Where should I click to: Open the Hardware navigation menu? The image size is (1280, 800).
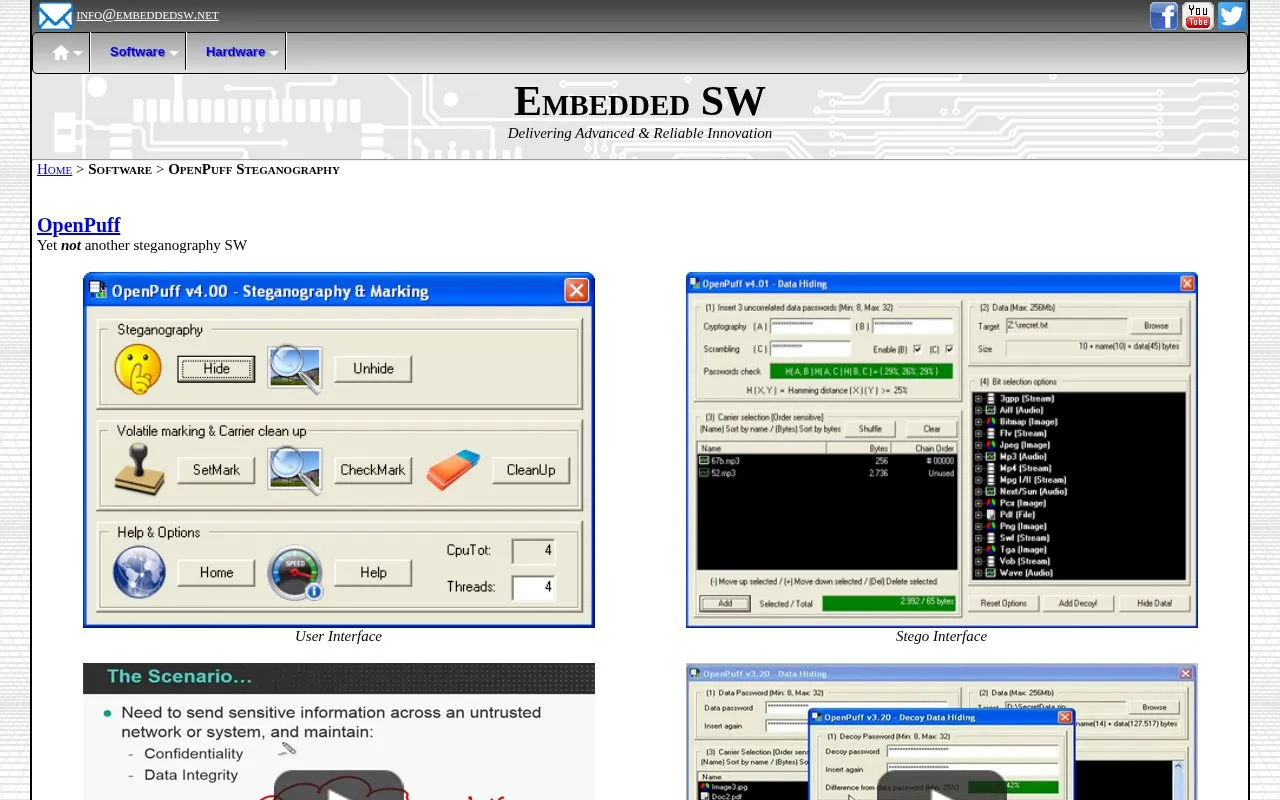point(236,52)
